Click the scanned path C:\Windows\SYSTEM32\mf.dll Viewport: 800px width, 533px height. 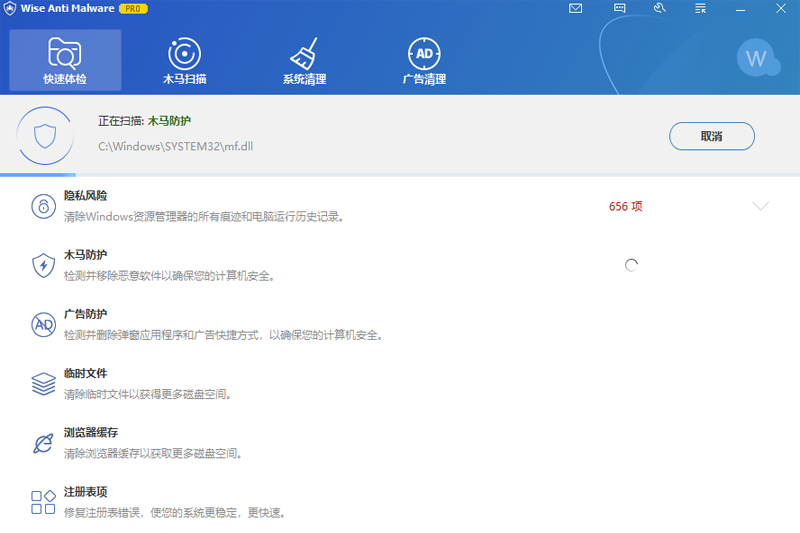(176, 146)
